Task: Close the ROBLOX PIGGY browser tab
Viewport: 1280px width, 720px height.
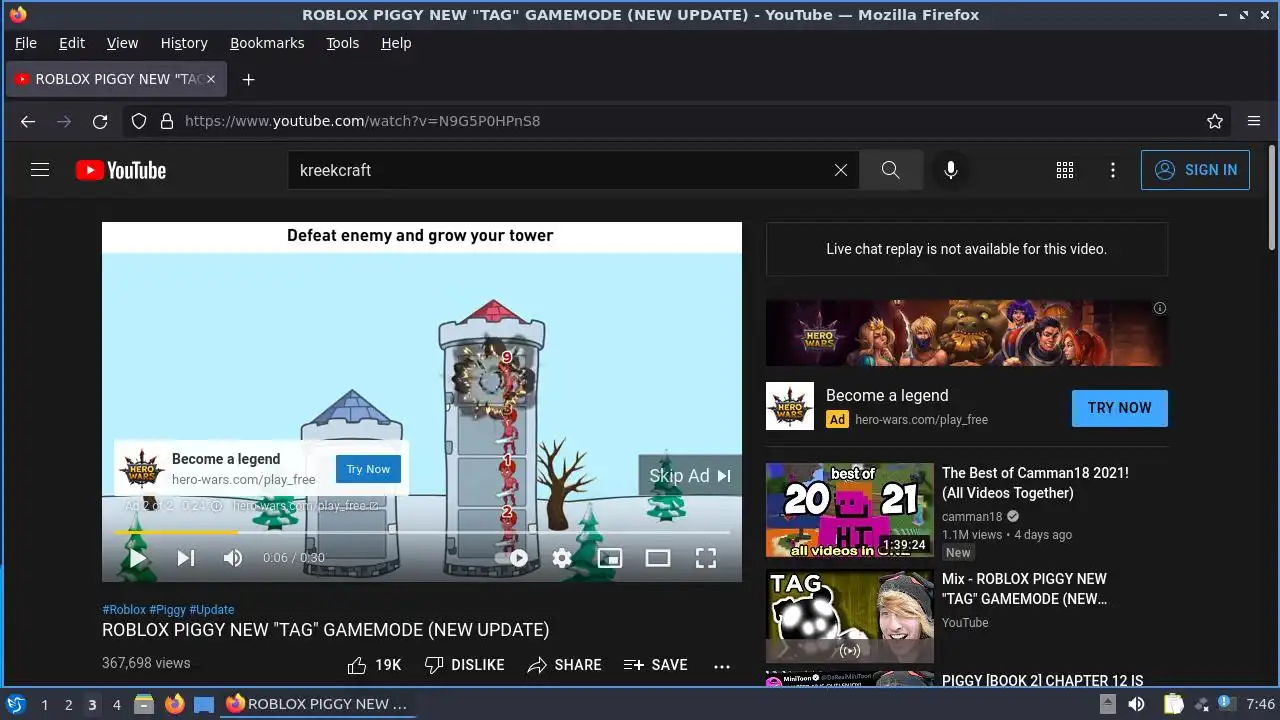Action: [x=211, y=79]
